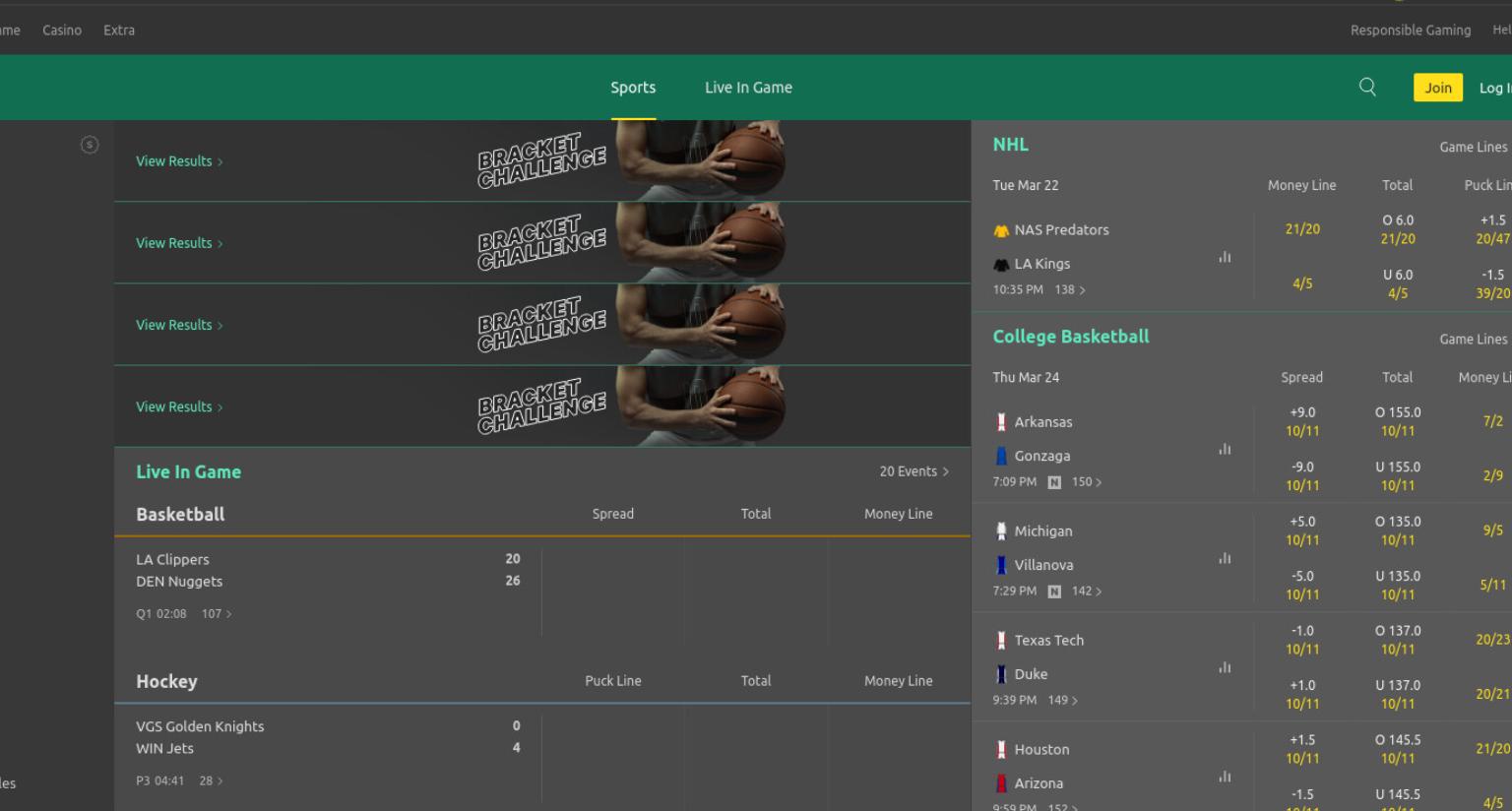Select Over 145.5 total Houston game
This screenshot has width=1512, height=811.
click(x=1398, y=749)
